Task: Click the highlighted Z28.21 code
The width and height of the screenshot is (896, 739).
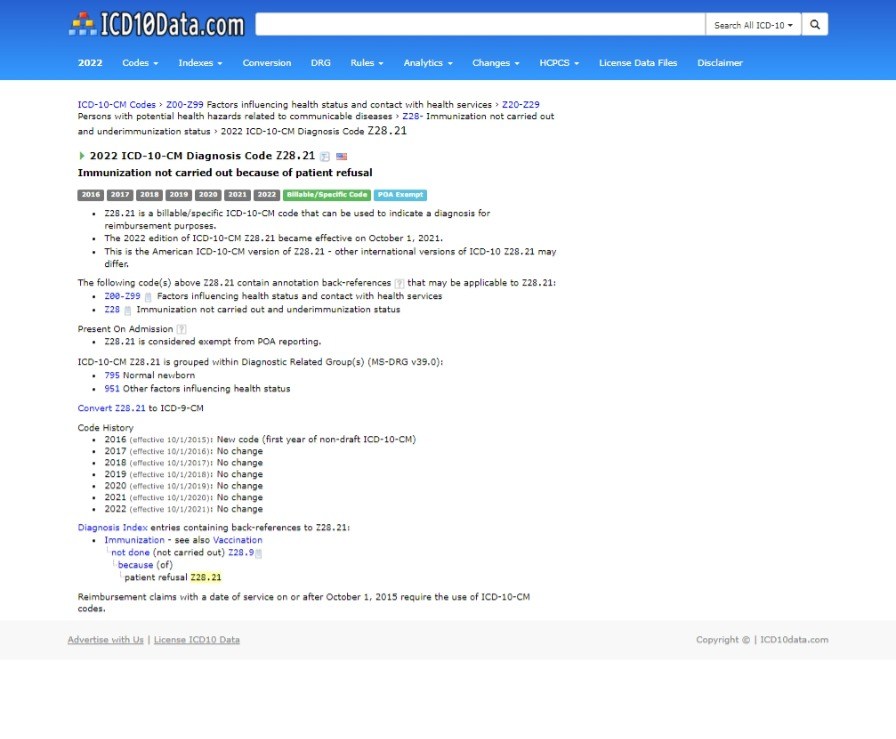Action: [x=206, y=578]
